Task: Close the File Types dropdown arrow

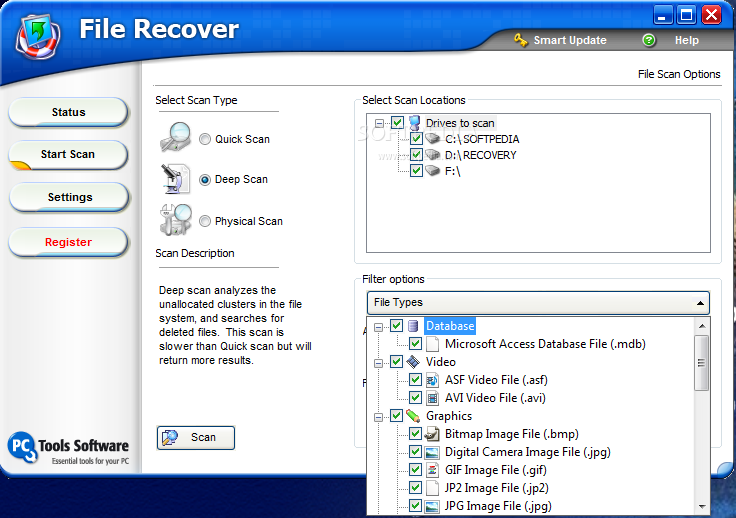Action: pyautogui.click(x=700, y=303)
